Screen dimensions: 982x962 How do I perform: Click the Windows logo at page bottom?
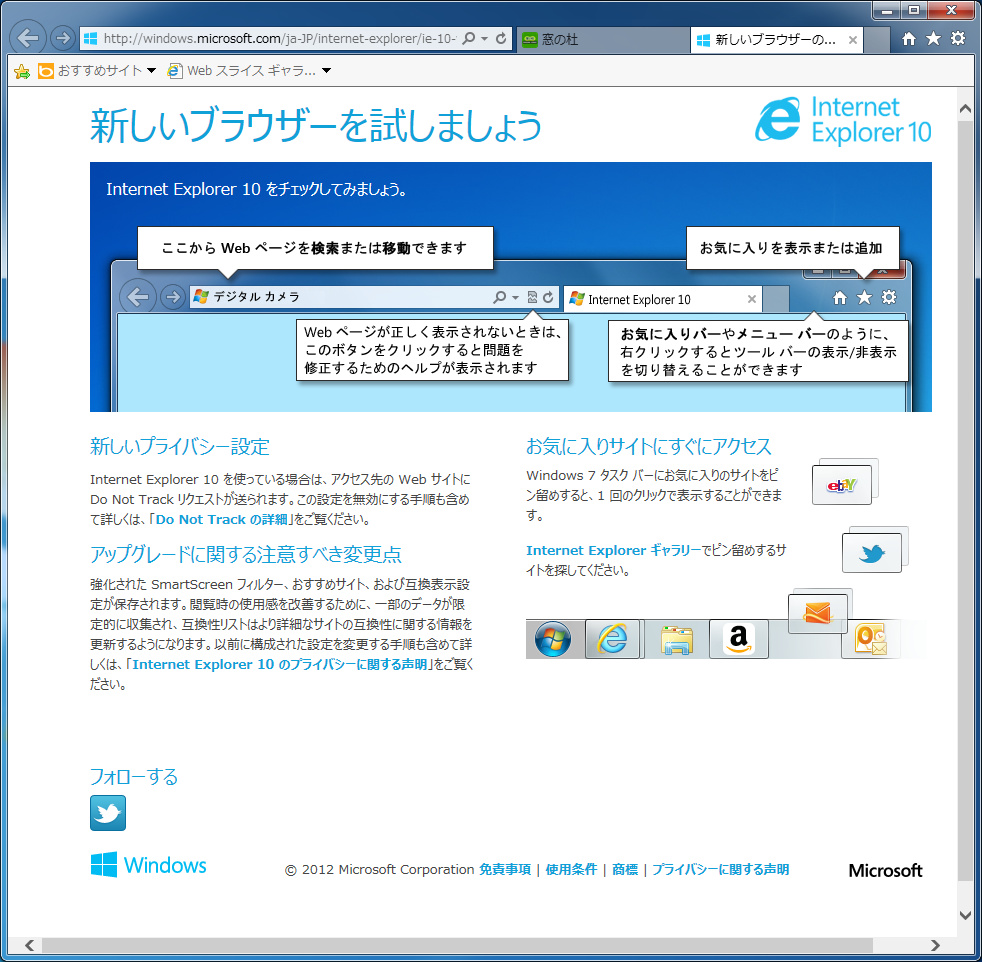coord(148,866)
